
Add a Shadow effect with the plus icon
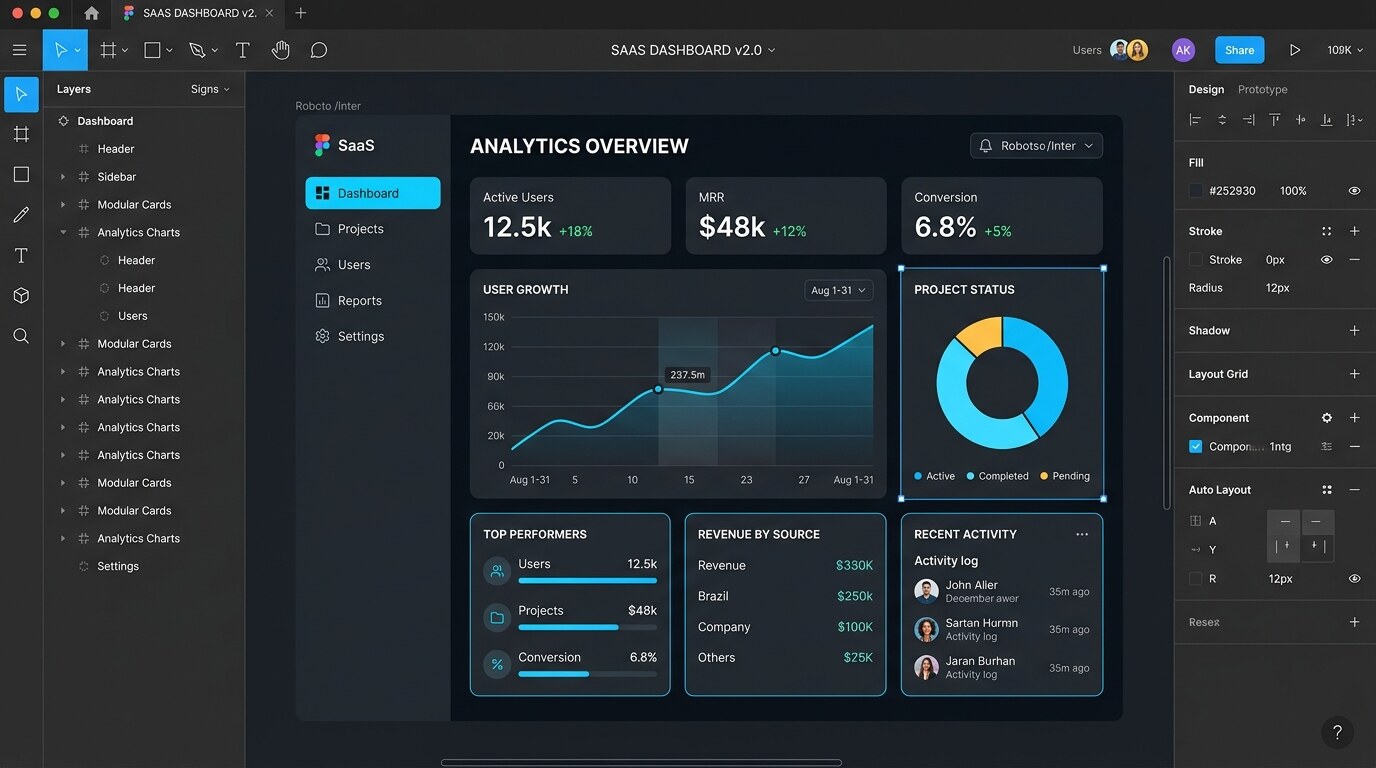1355,330
